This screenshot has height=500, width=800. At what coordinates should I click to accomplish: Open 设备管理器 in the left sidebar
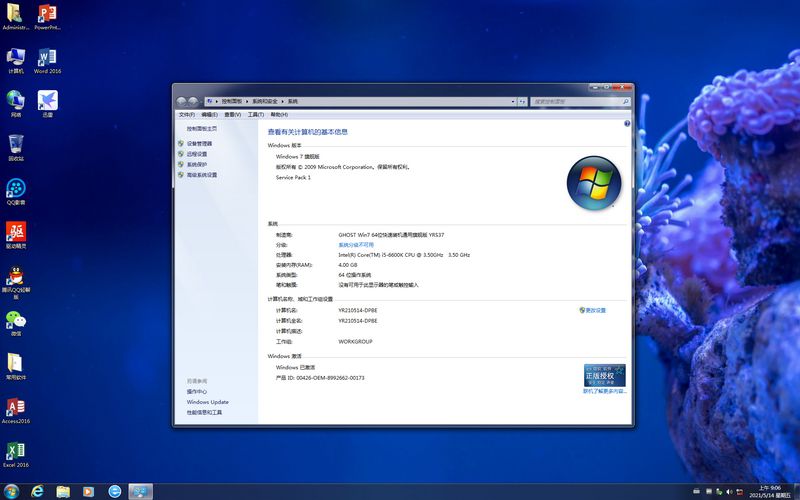(199, 144)
